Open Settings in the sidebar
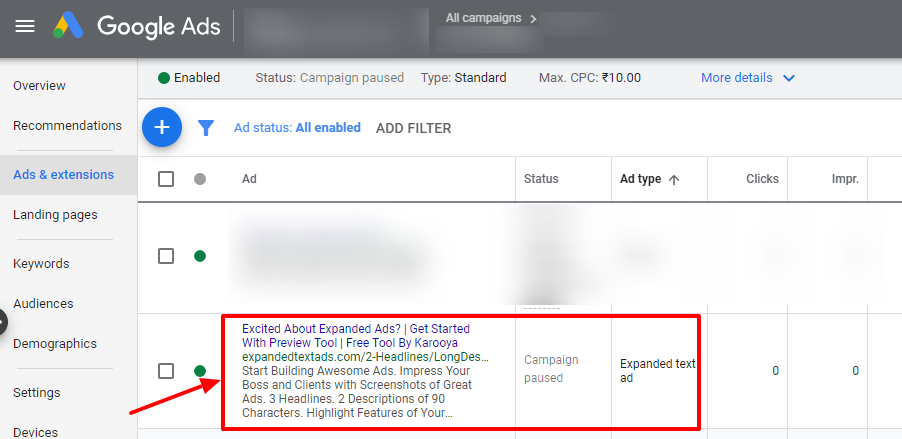This screenshot has height=439, width=902. point(36,392)
